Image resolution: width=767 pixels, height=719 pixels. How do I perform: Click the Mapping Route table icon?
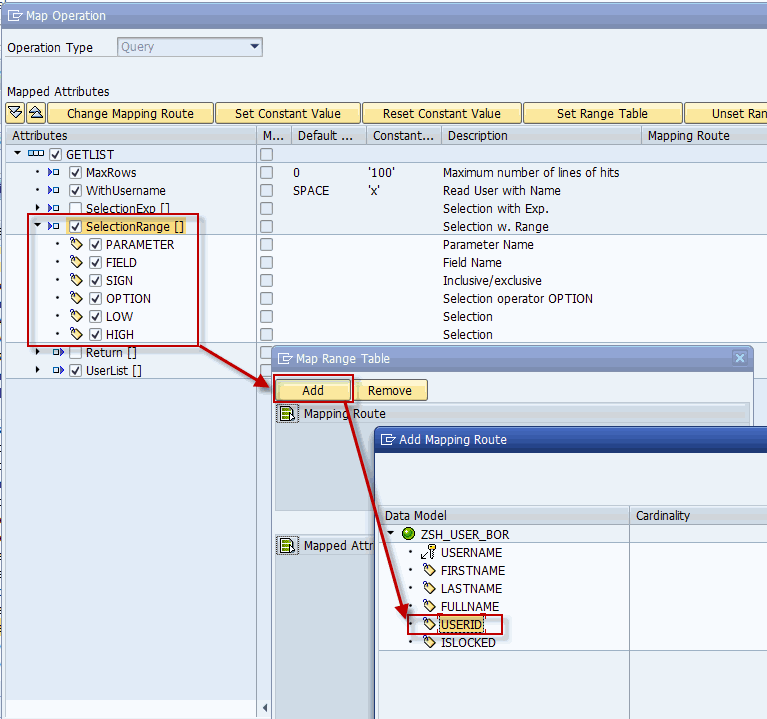tap(288, 413)
